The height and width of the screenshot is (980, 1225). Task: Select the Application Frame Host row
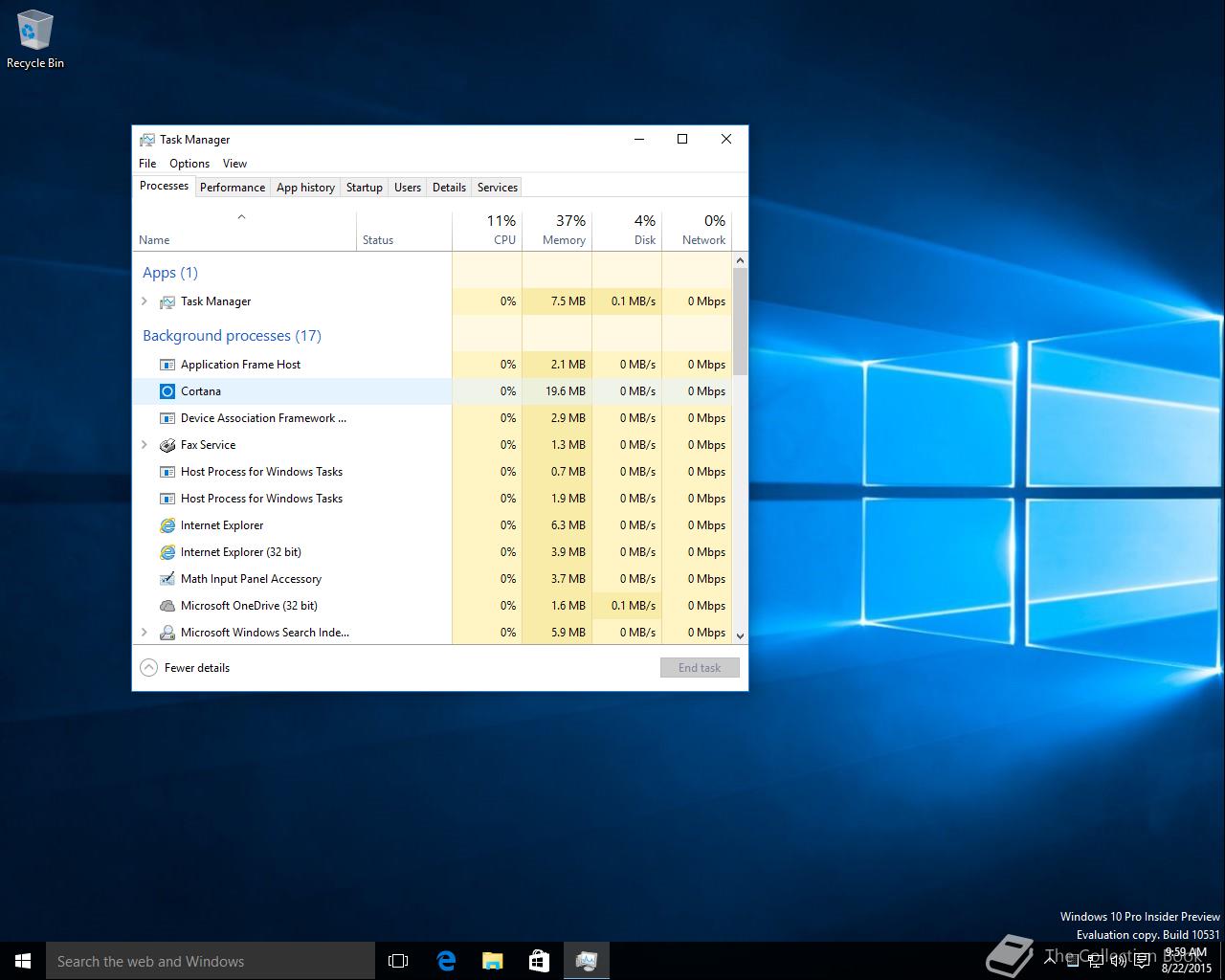[432, 365]
